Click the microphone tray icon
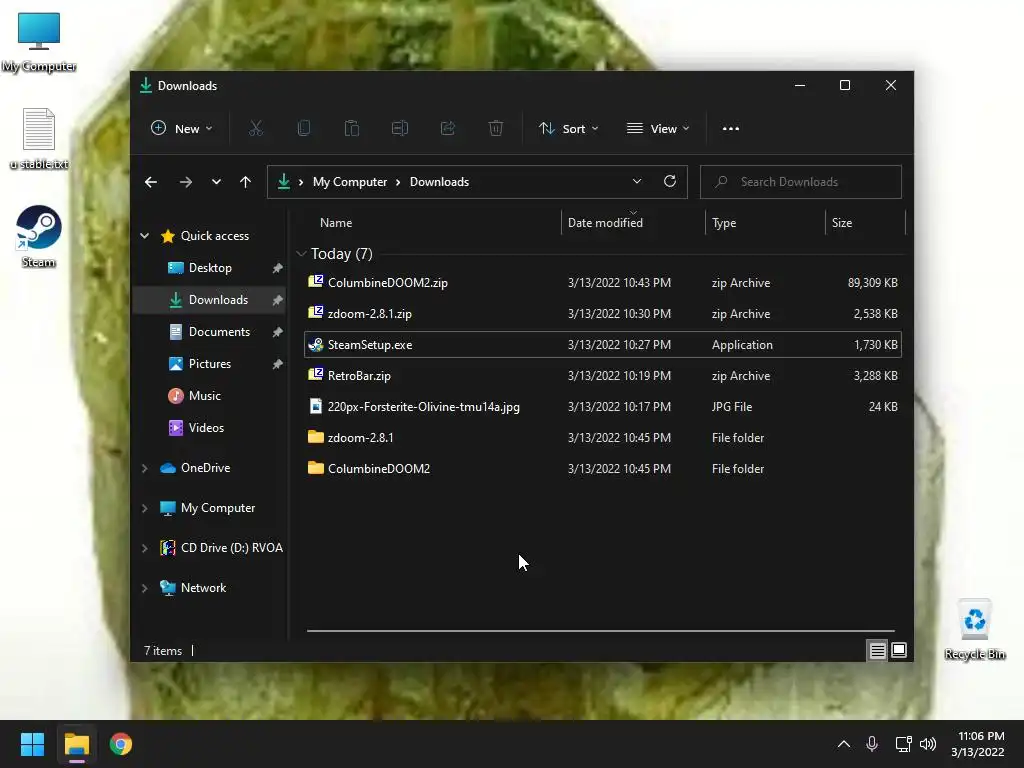Viewport: 1024px width, 768px height. (872, 744)
